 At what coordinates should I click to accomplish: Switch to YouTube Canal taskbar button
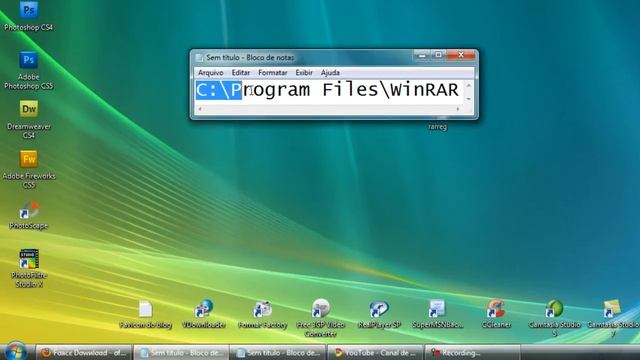pyautogui.click(x=375, y=353)
